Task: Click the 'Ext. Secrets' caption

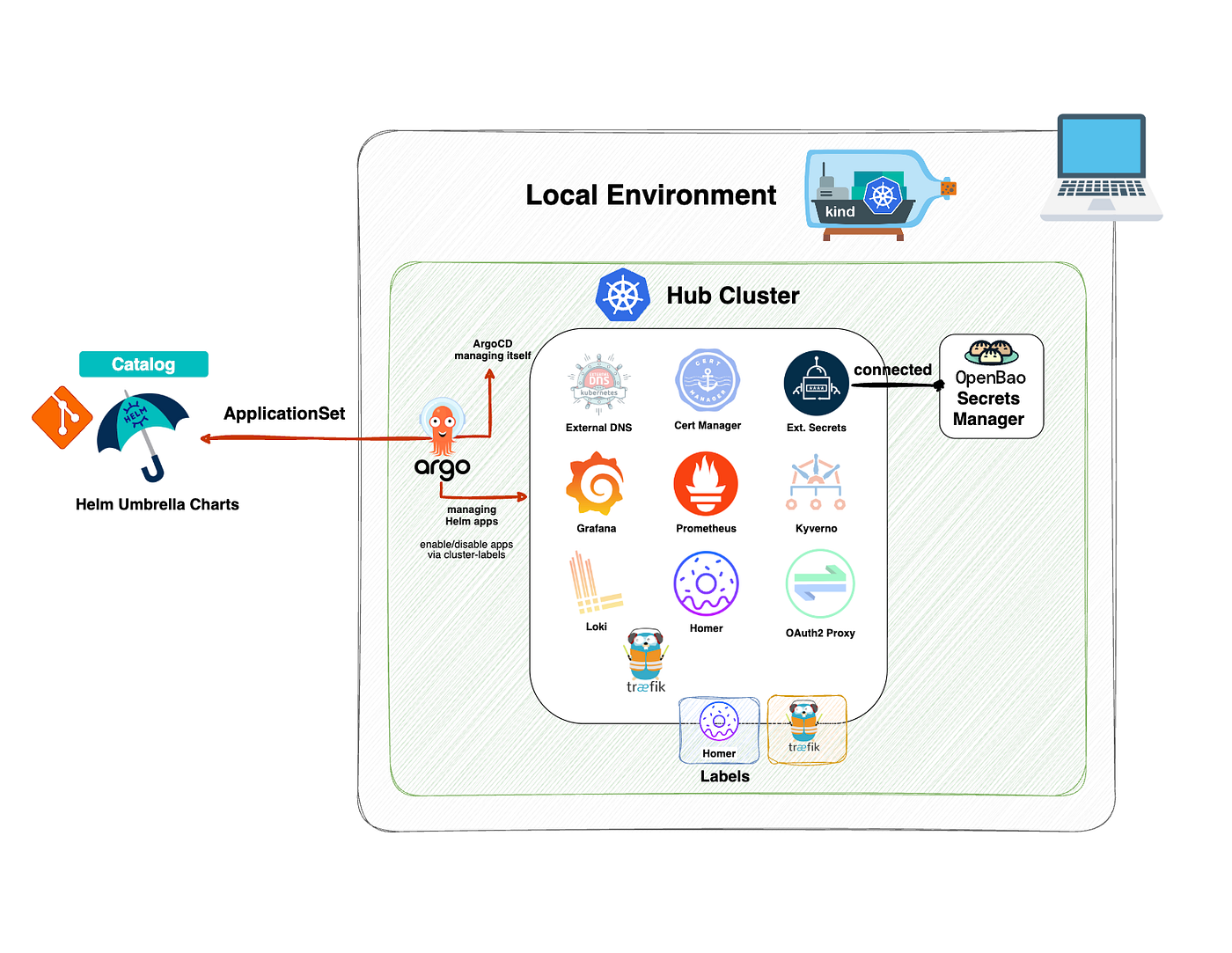Action: [x=817, y=428]
